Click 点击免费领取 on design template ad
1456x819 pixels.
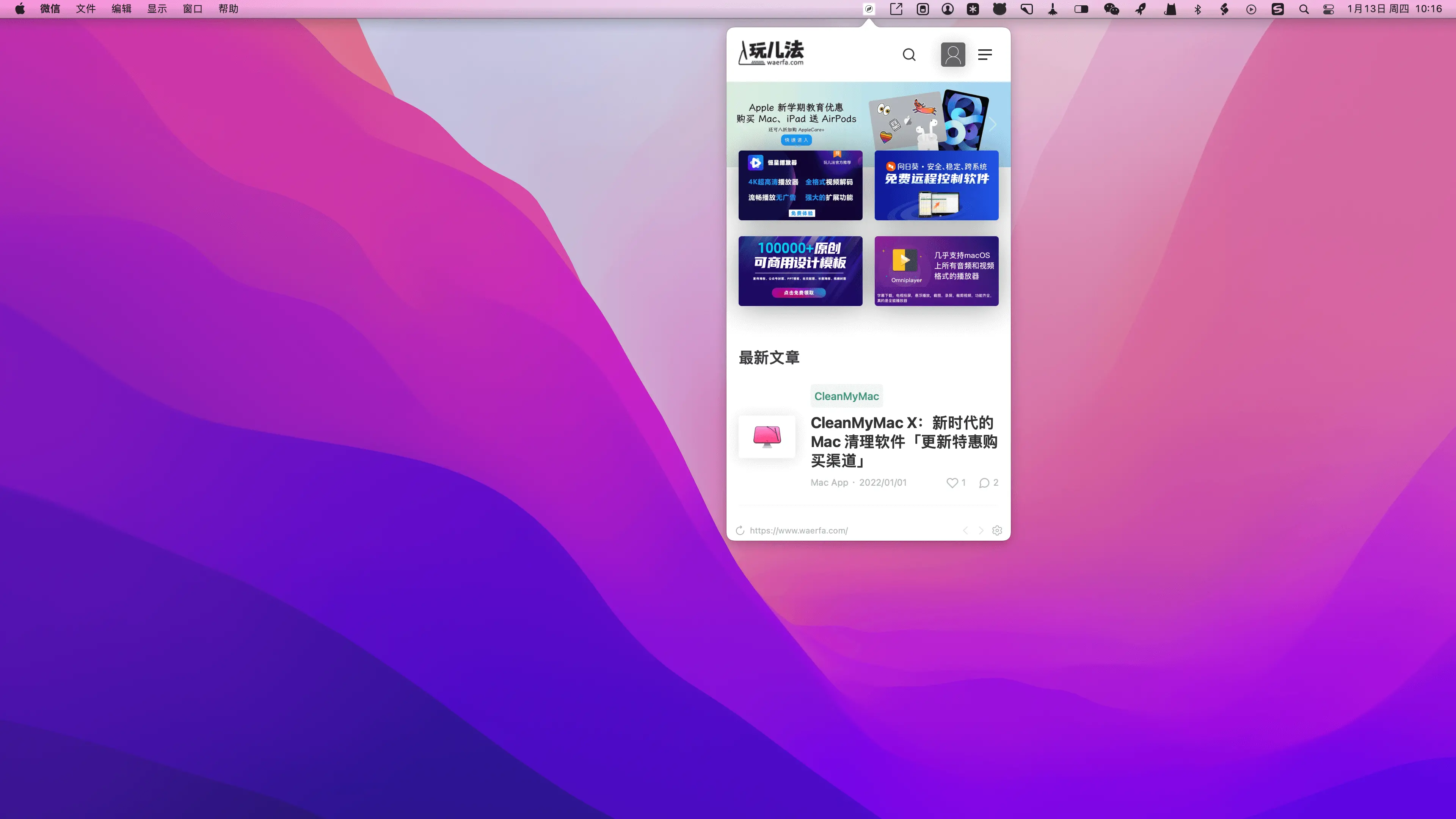tap(799, 293)
